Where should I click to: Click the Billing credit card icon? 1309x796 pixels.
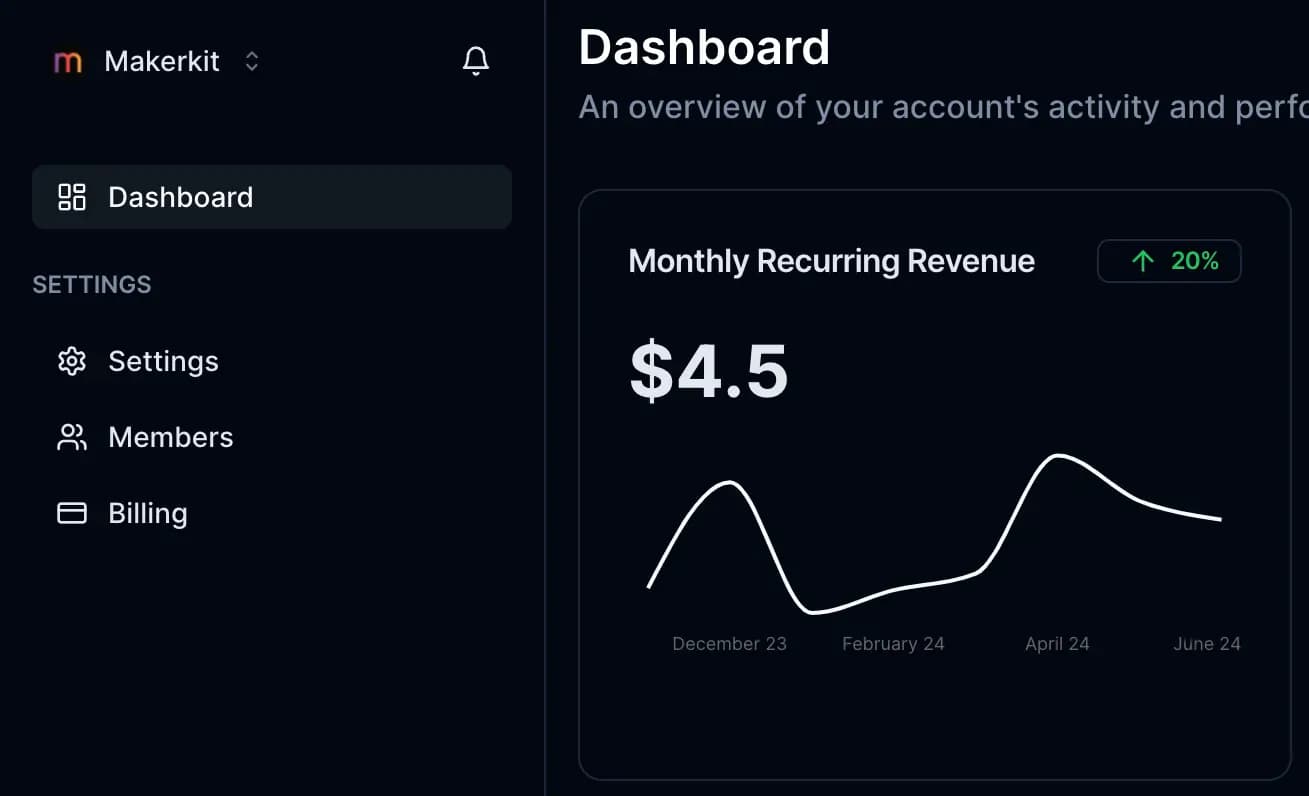pos(71,512)
